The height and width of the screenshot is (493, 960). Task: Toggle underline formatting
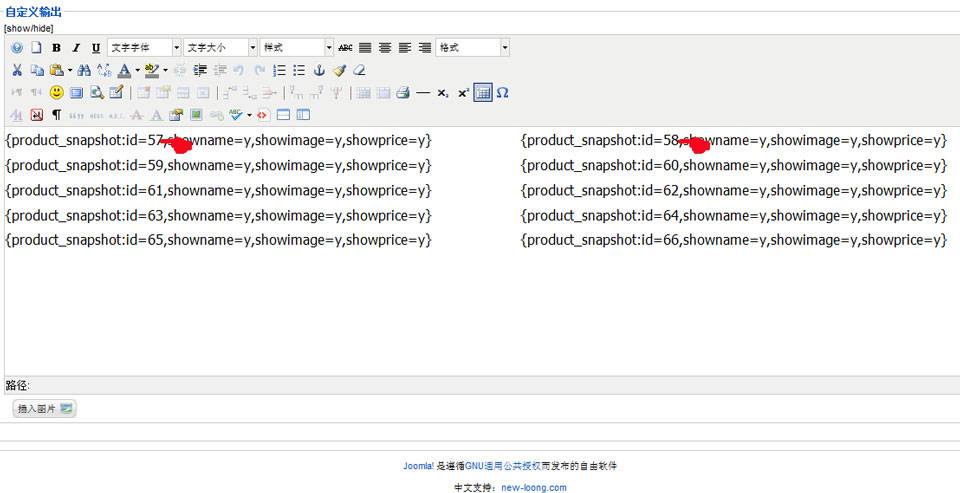click(96, 48)
